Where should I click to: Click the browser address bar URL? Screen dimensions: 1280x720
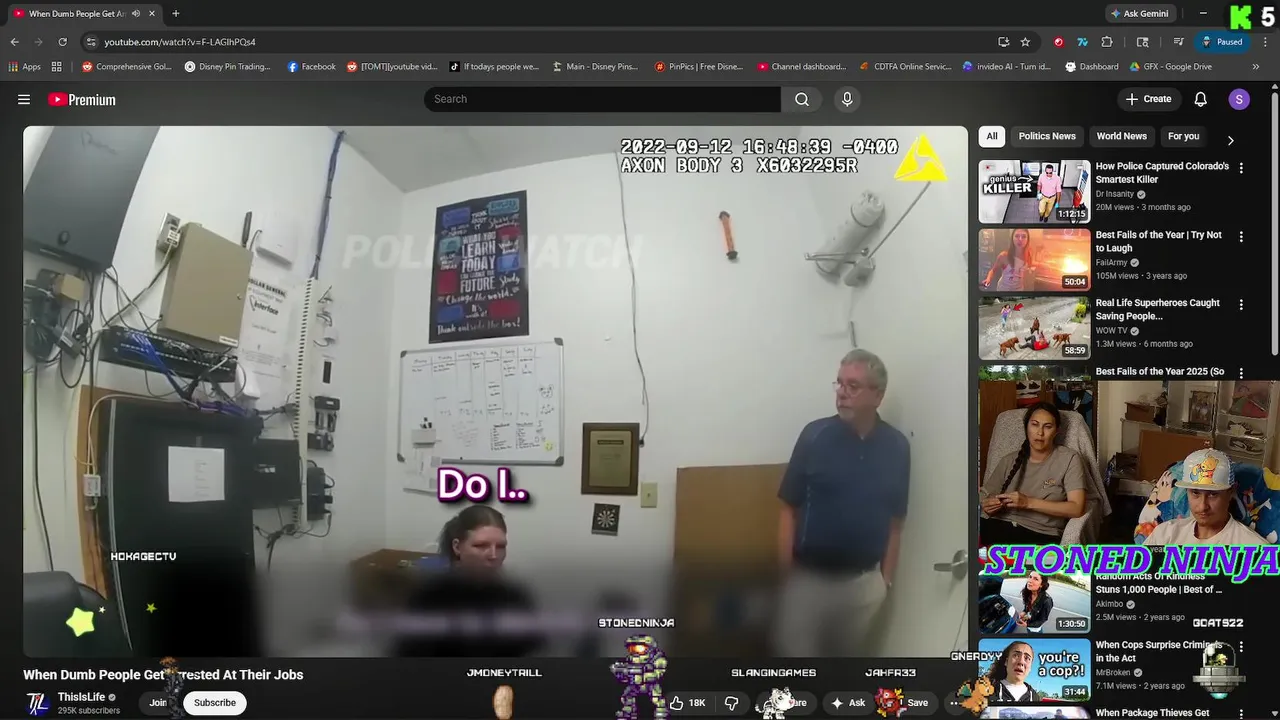(x=180, y=42)
